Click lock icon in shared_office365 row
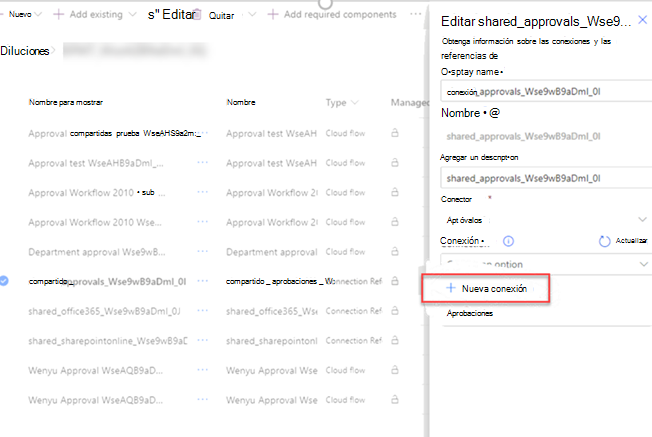 (x=395, y=310)
